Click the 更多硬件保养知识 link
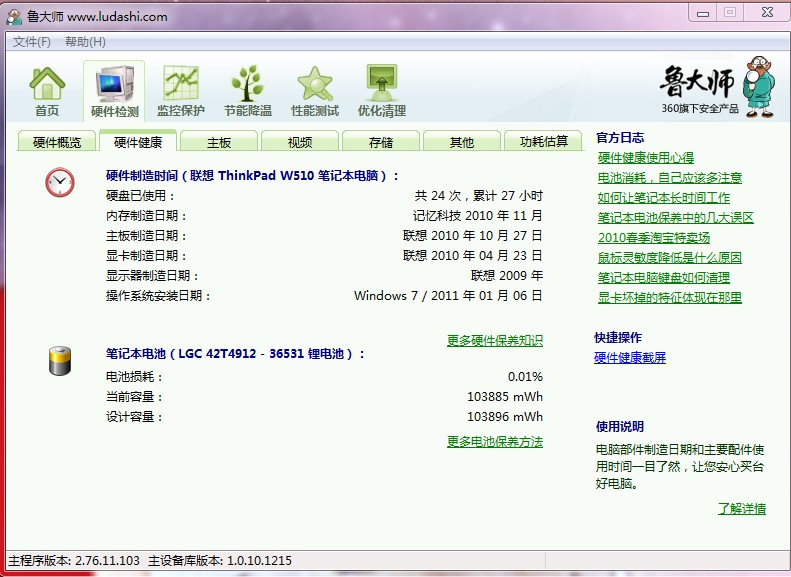 click(495, 340)
